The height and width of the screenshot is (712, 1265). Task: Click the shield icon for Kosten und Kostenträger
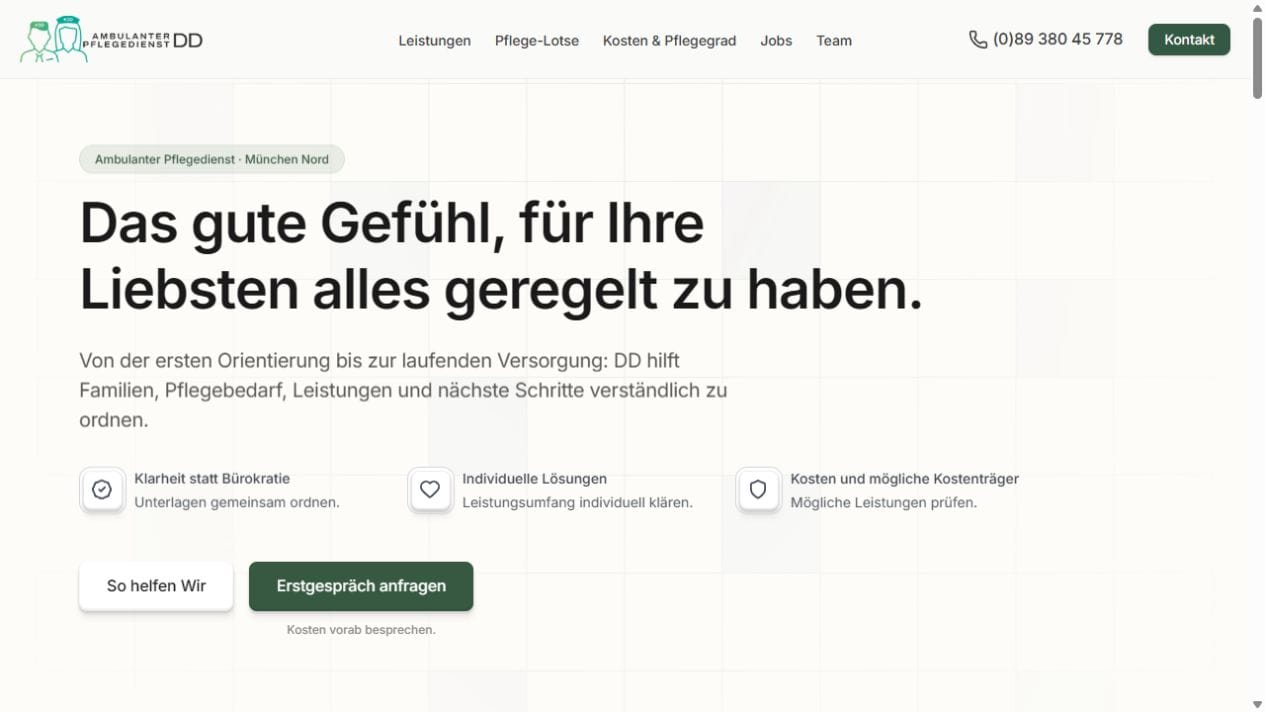tap(758, 490)
